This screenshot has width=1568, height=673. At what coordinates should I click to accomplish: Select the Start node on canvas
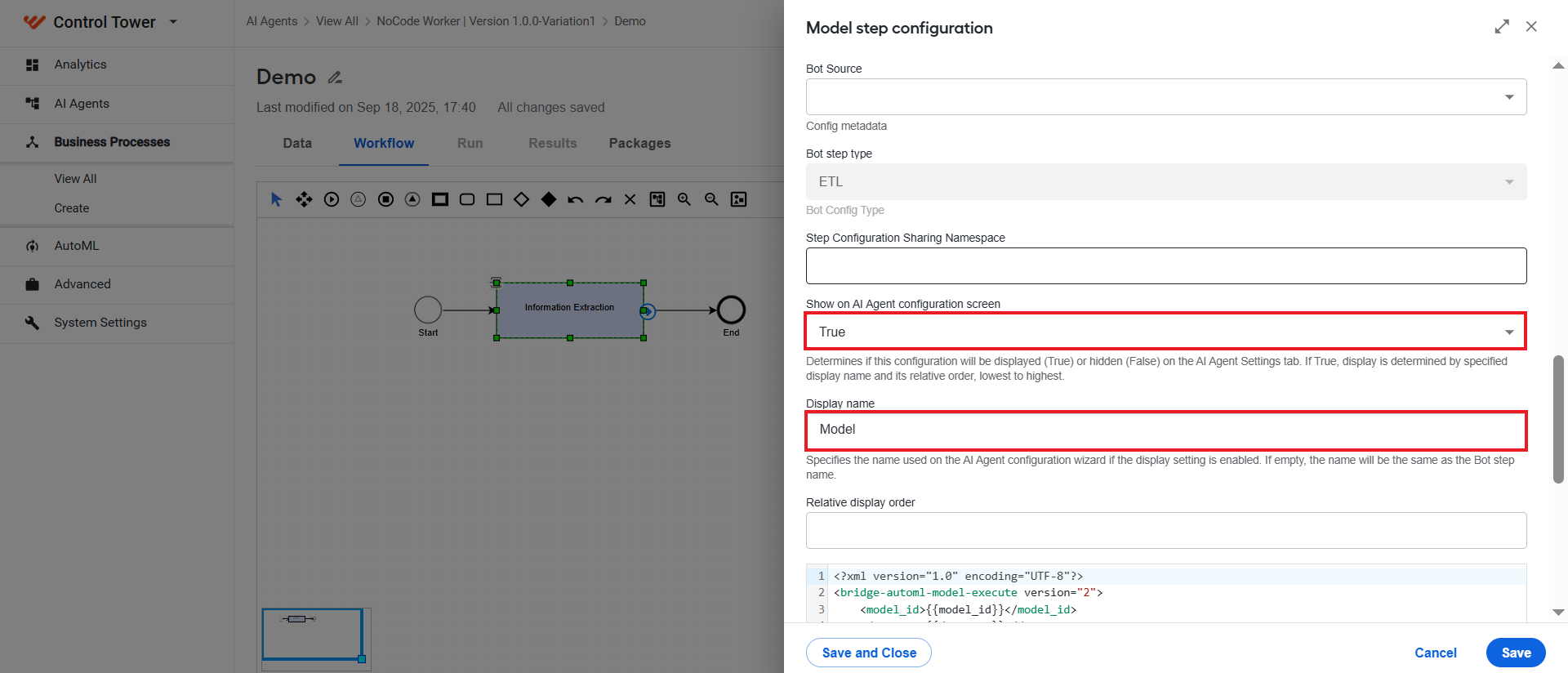pyautogui.click(x=428, y=310)
